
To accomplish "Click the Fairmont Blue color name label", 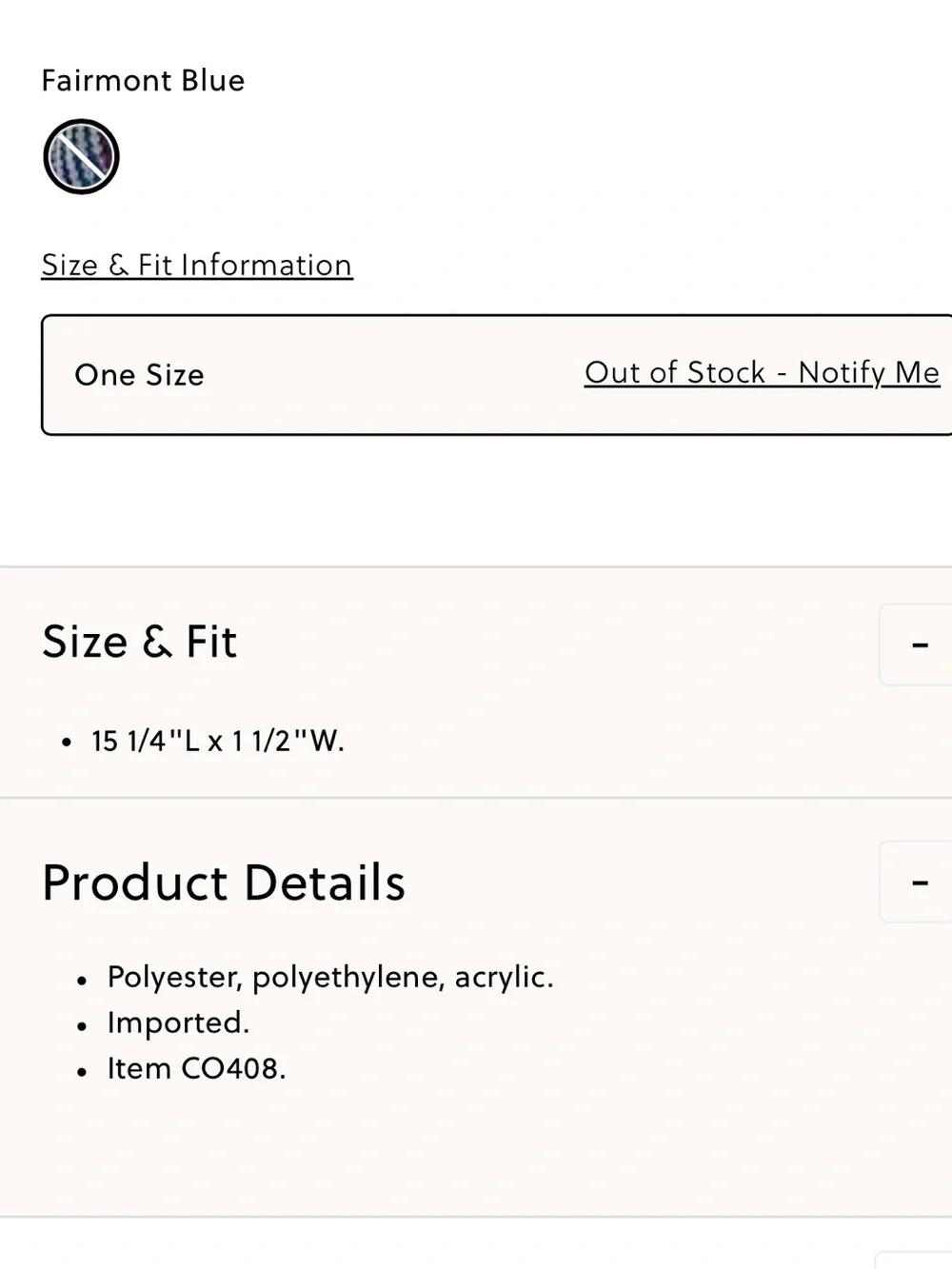I will 143,80.
